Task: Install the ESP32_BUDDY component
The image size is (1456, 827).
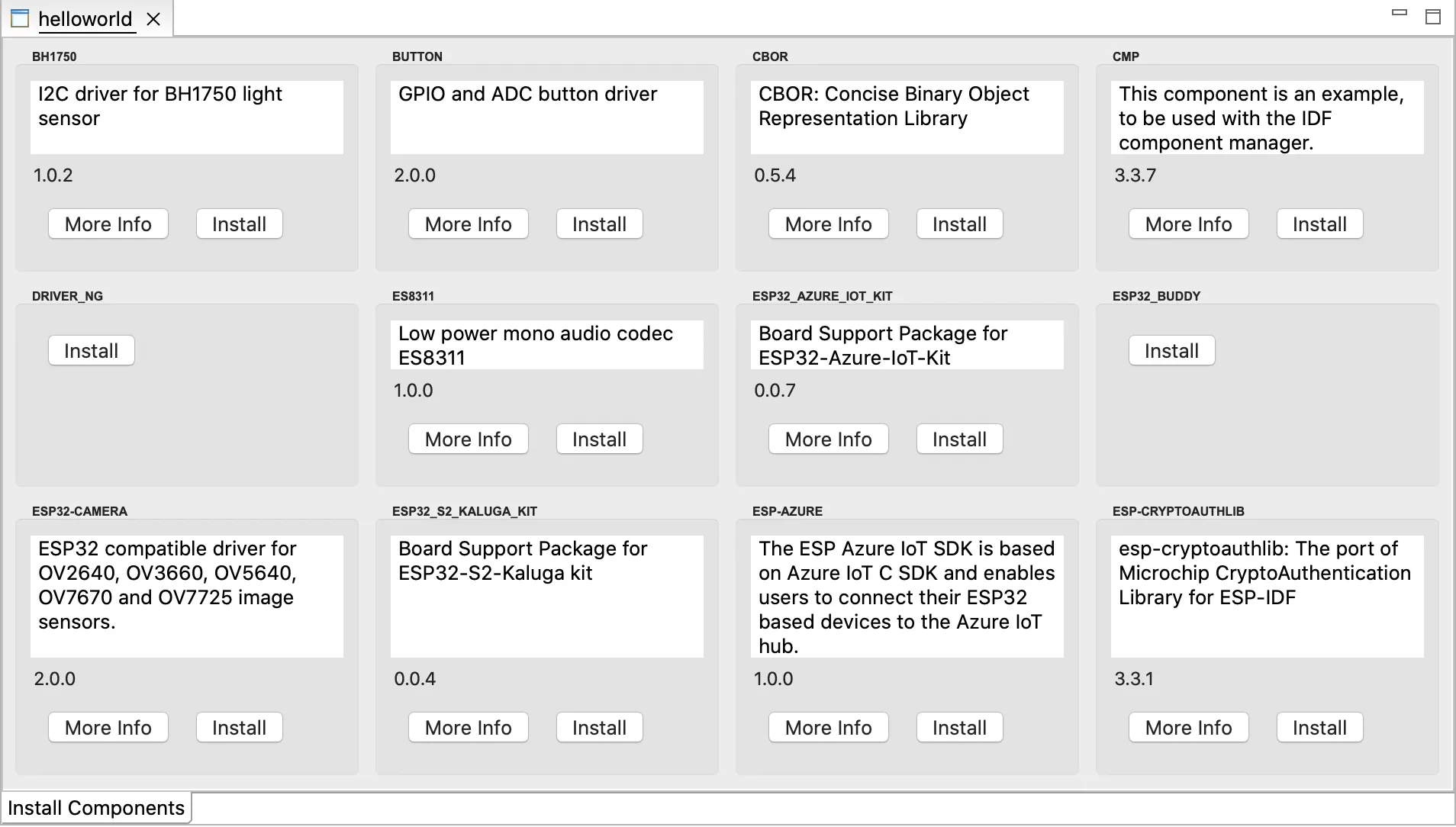Action: click(x=1171, y=351)
